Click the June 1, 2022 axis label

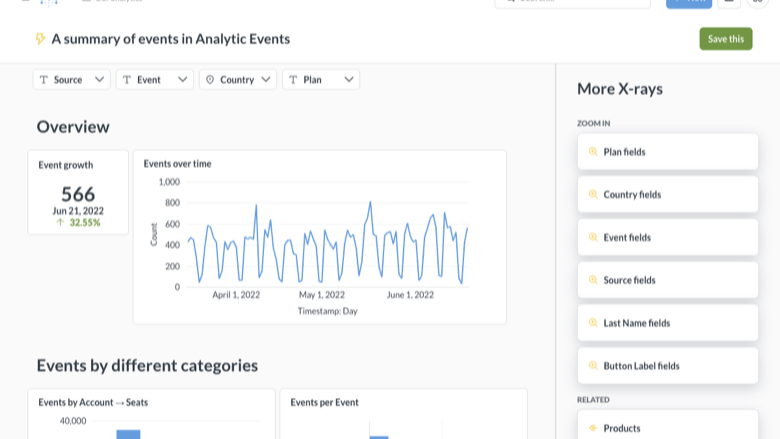[410, 295]
